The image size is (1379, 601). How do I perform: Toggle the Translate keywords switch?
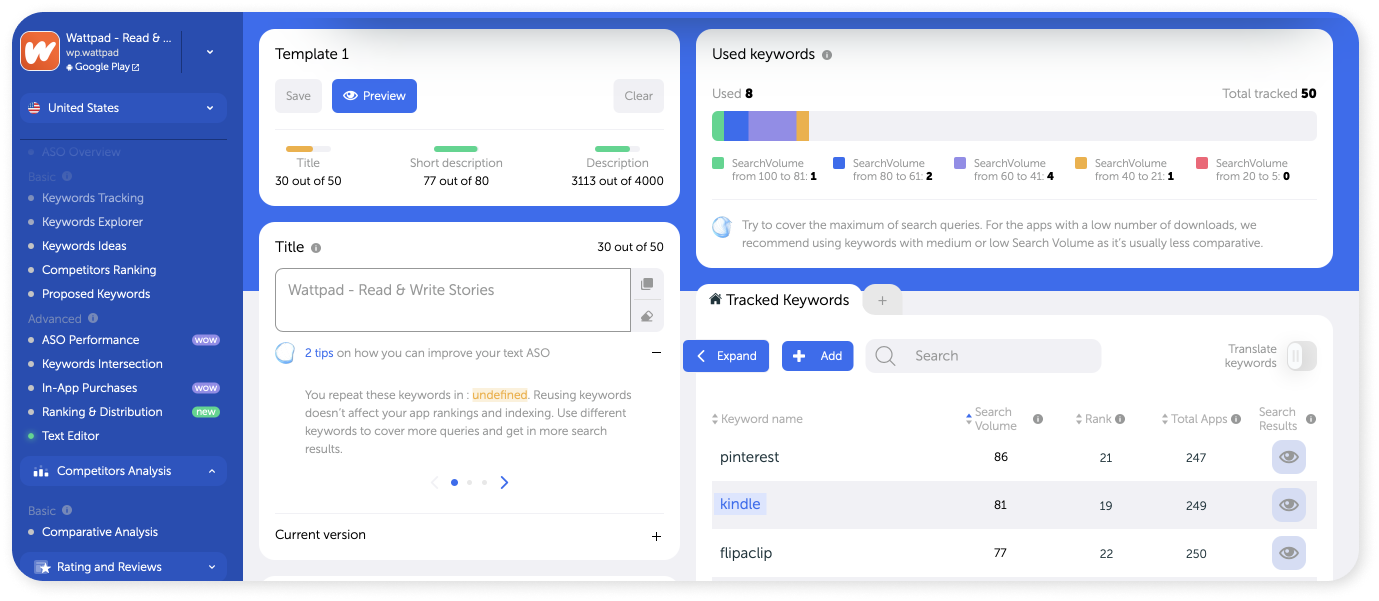[1301, 356]
